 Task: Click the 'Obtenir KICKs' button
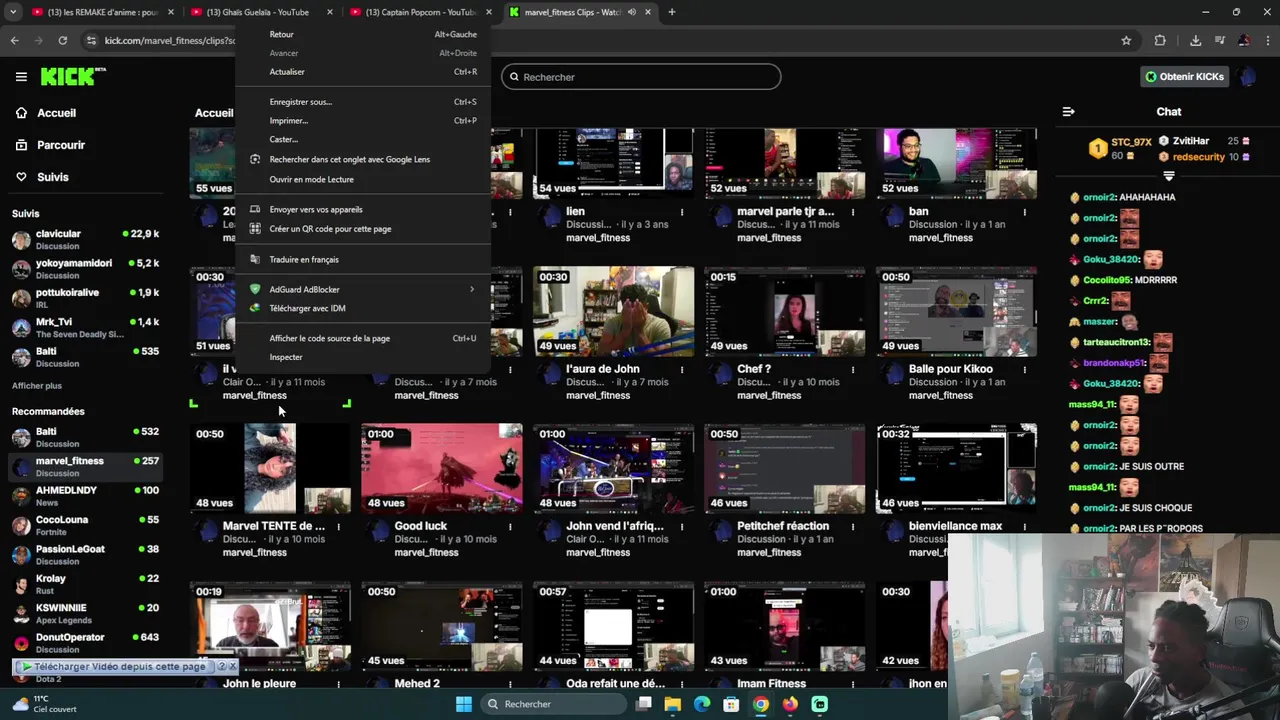click(1185, 76)
